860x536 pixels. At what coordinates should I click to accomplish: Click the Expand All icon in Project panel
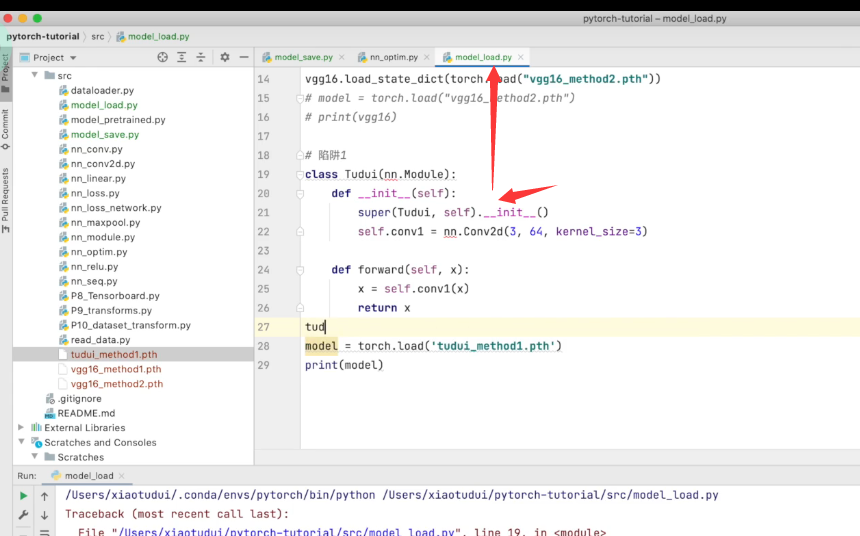coord(182,57)
